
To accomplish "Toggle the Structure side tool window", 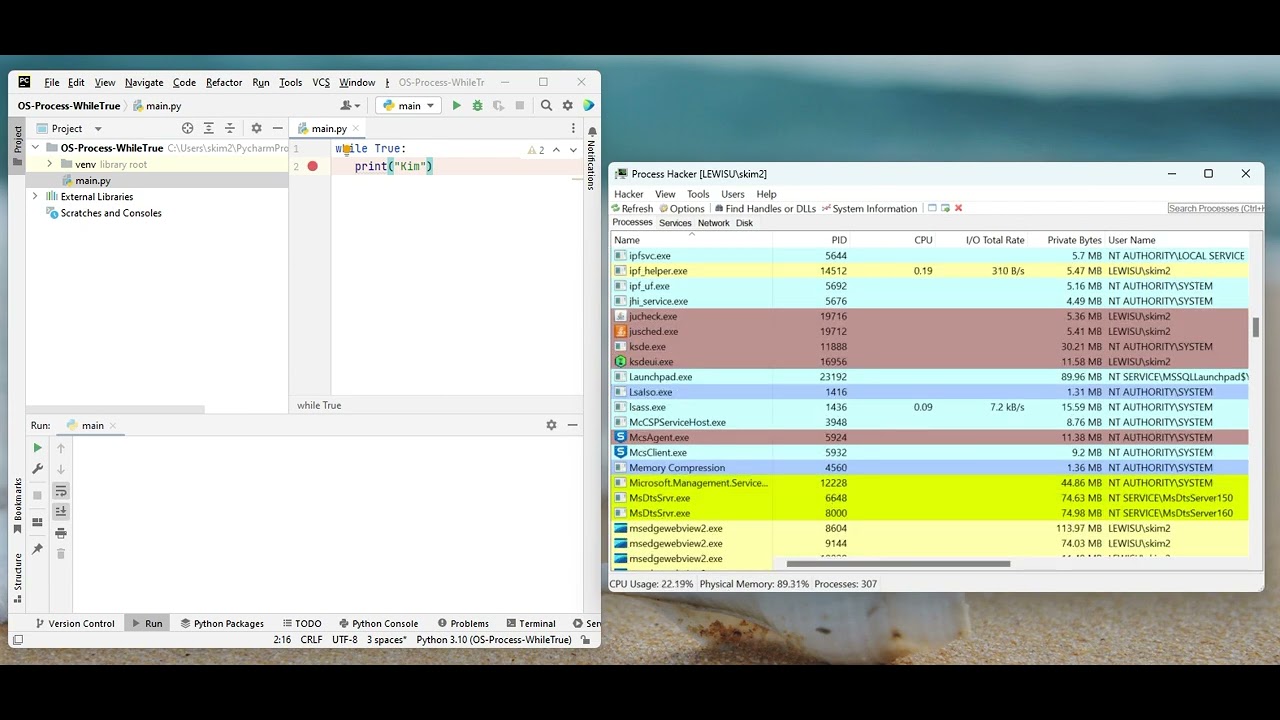I will tap(17, 579).
